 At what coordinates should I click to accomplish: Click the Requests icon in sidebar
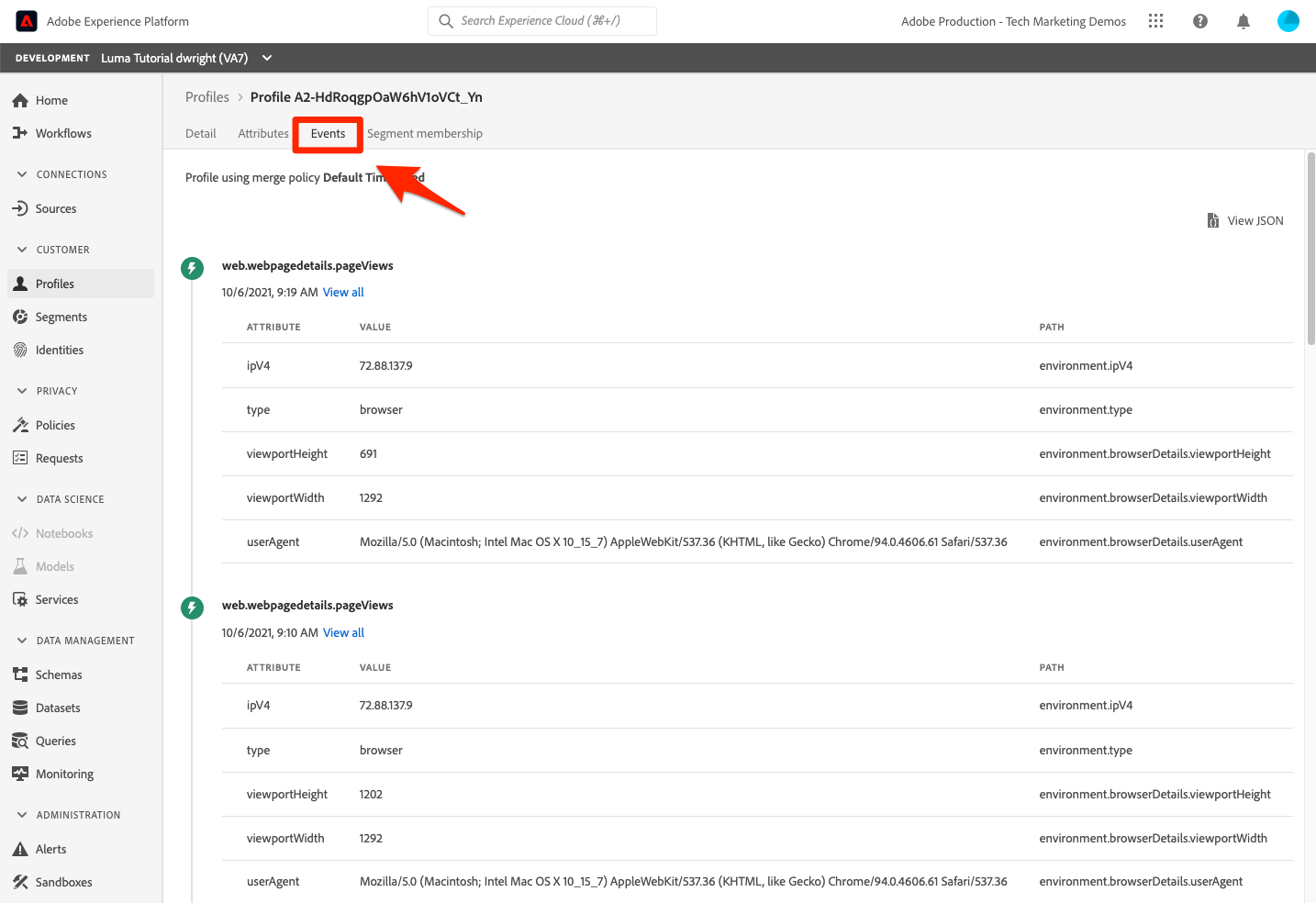20,458
